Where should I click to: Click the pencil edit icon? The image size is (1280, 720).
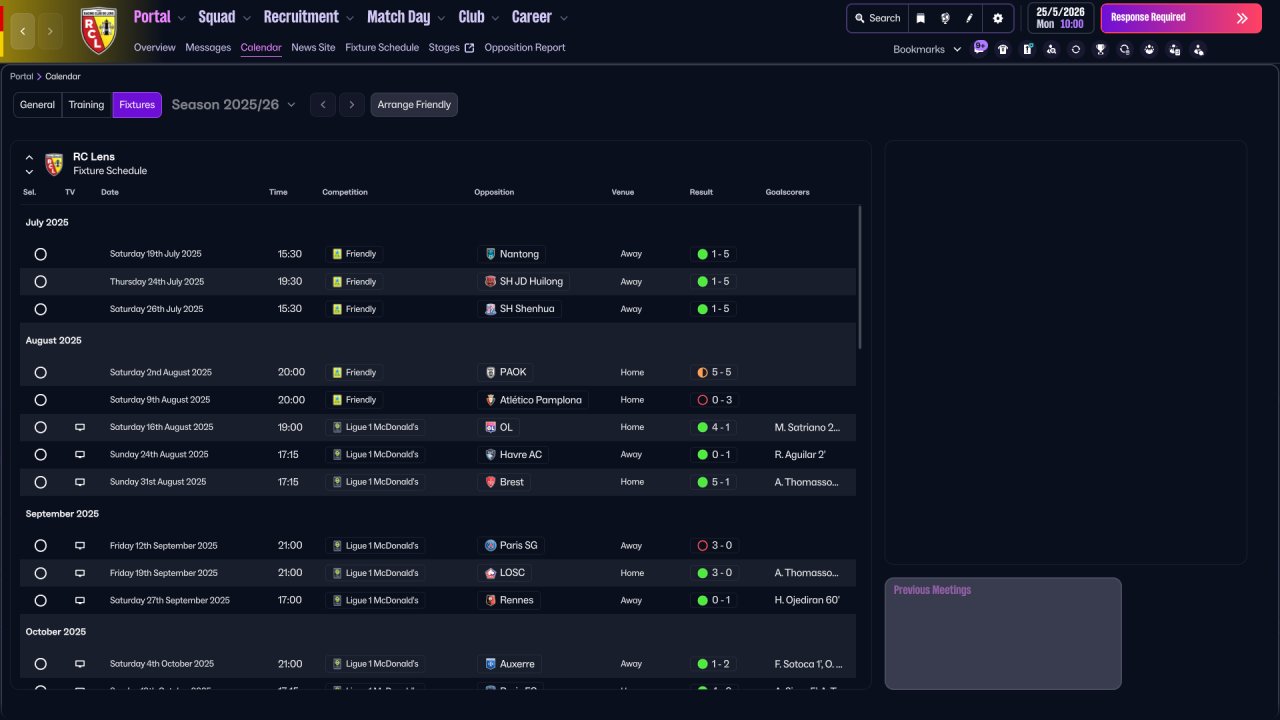969,18
